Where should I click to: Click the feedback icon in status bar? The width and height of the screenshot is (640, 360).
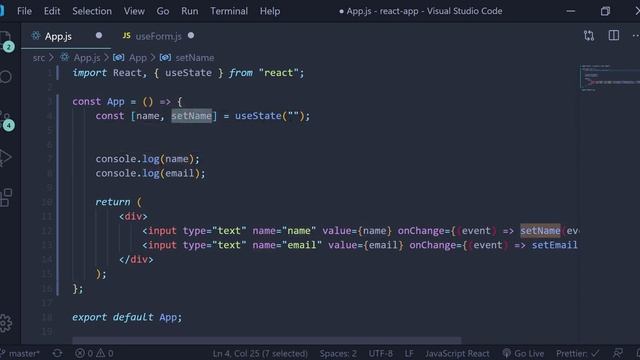point(618,353)
